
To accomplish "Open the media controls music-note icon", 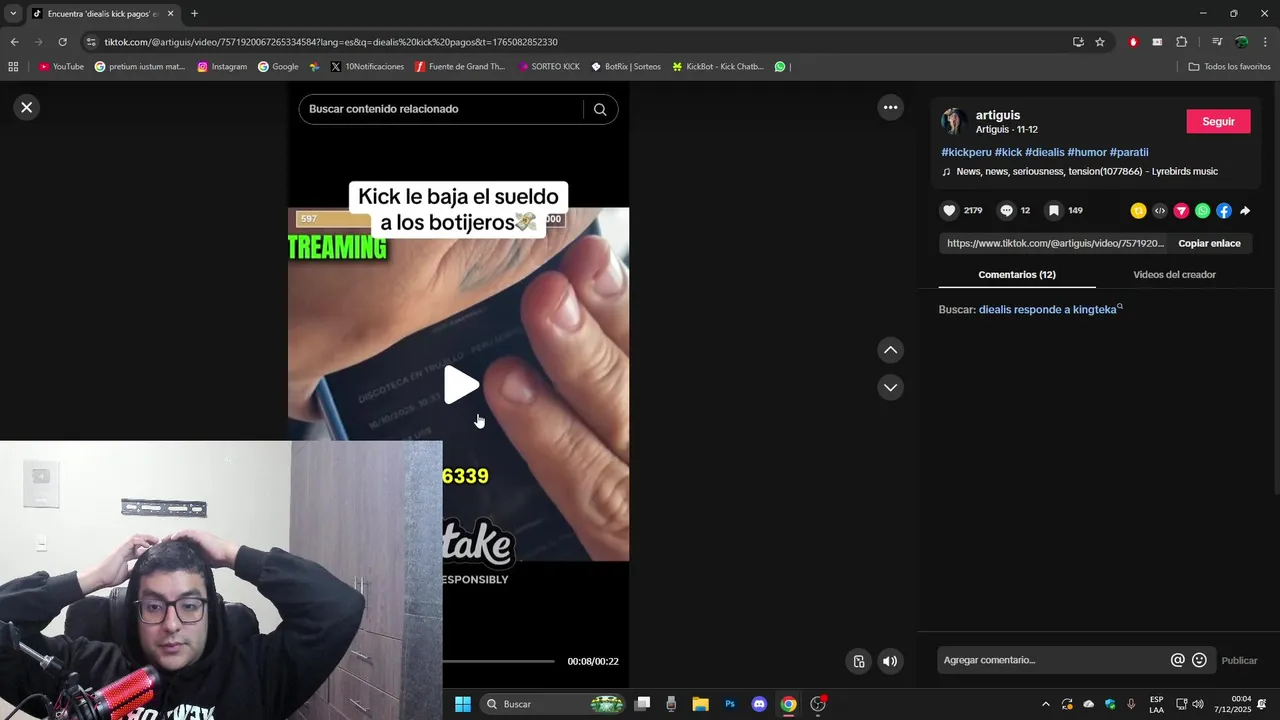I will [1217, 42].
